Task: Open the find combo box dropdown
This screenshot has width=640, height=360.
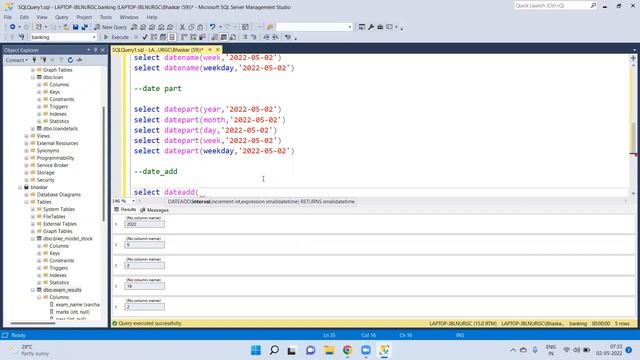Action: coord(350,27)
